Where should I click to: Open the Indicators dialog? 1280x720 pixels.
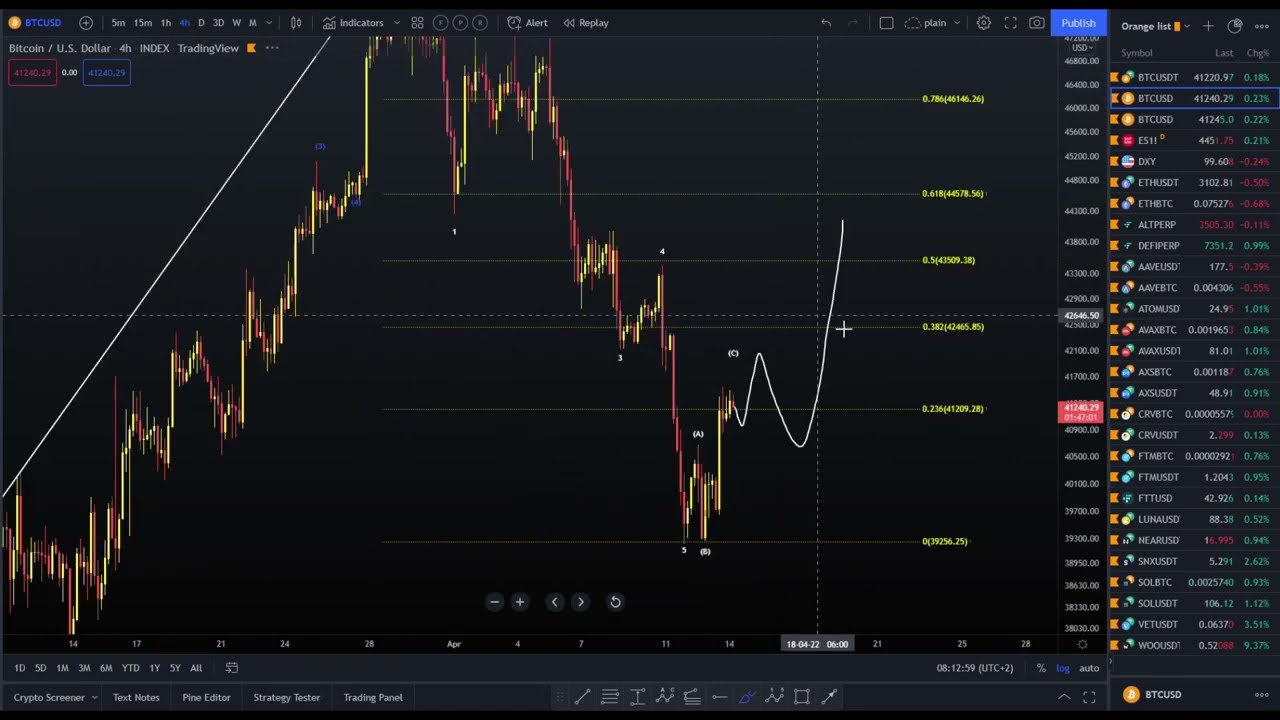click(x=353, y=22)
